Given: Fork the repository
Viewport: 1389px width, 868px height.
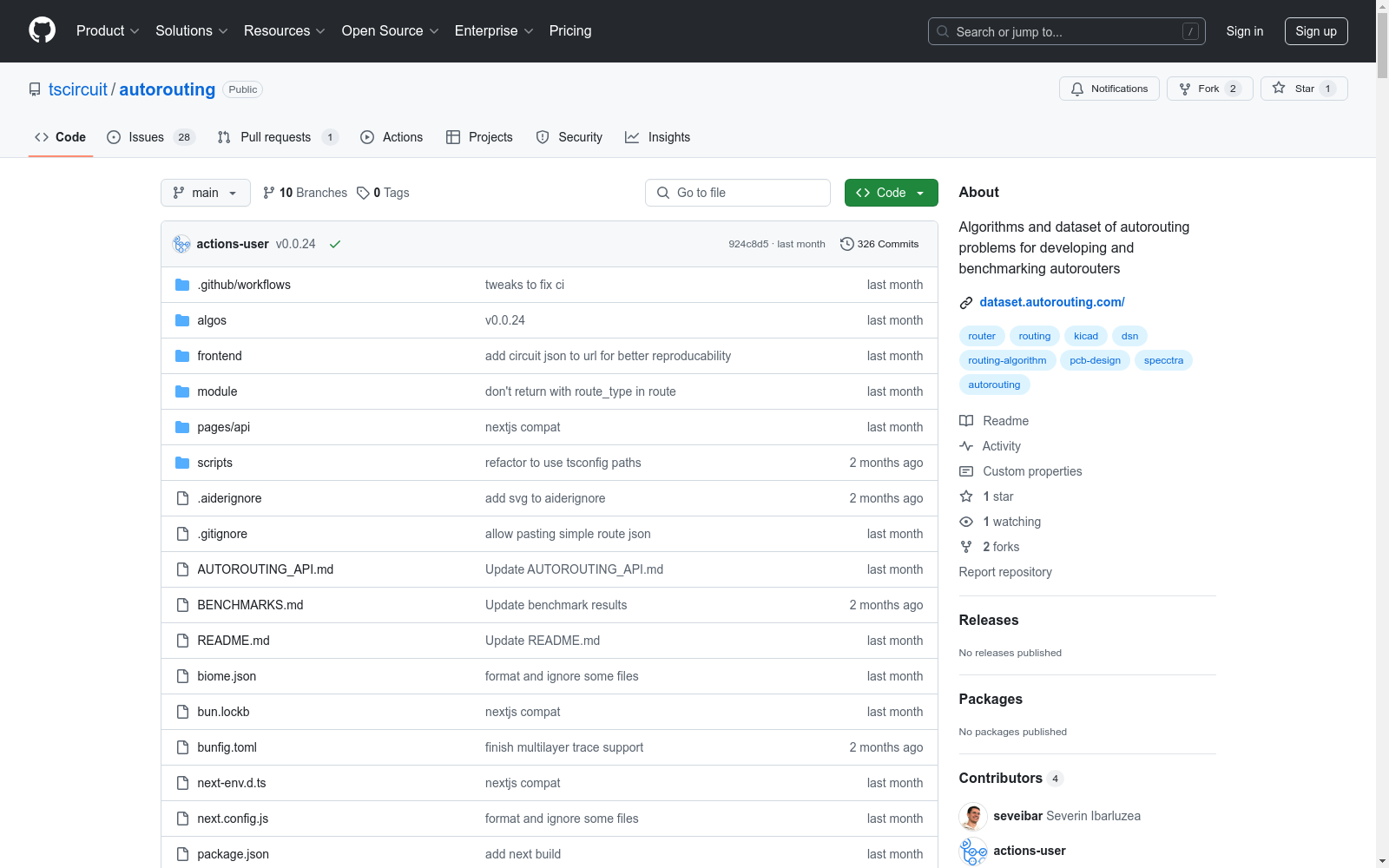Looking at the screenshot, I should point(1210,89).
